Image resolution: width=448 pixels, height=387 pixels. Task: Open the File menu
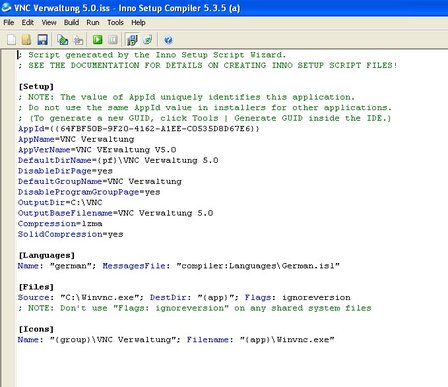(9, 22)
